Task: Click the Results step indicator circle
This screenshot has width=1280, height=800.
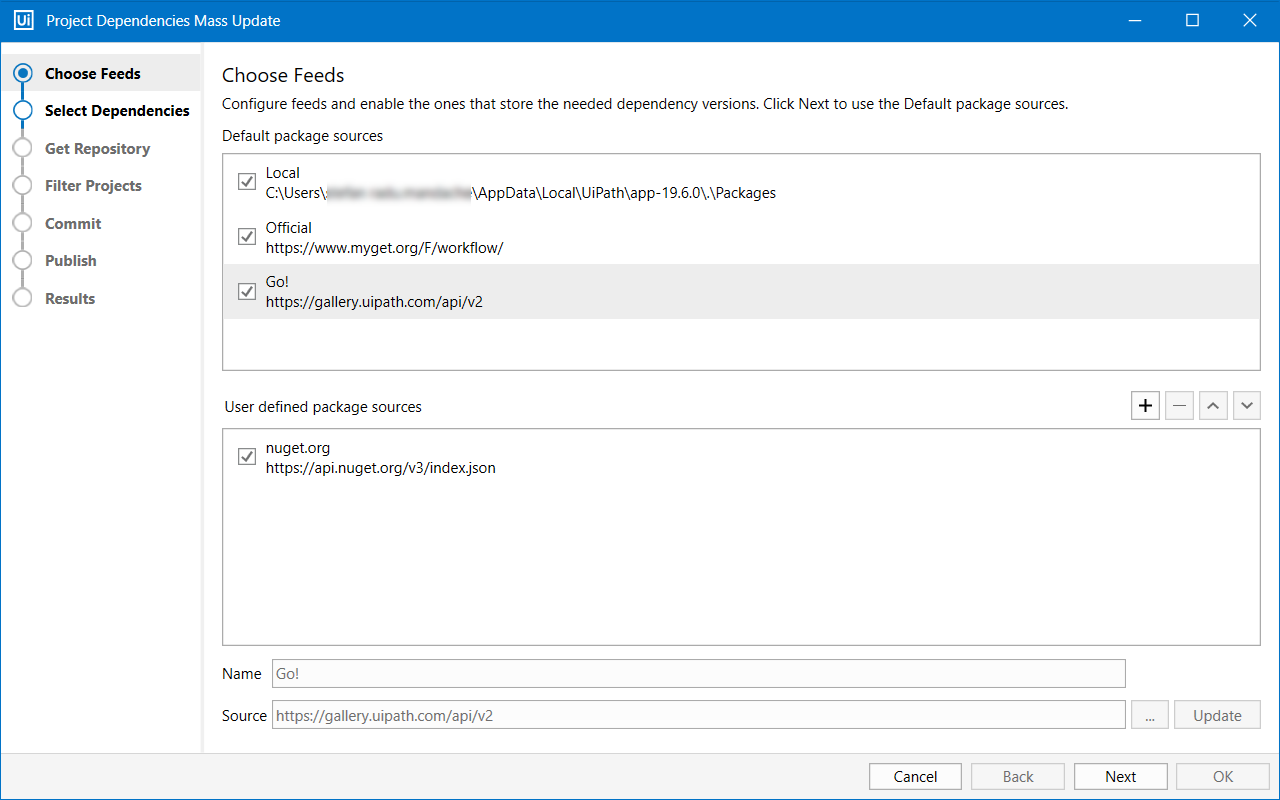Action: 22,298
